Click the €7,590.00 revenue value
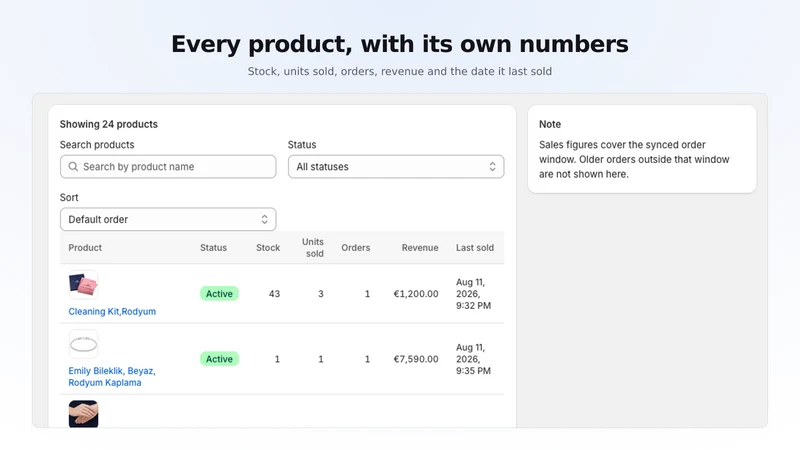Viewport: 800px width, 450px height. [416, 359]
